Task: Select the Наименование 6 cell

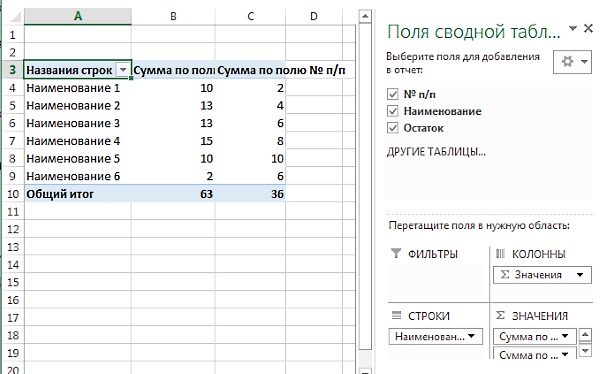Action: point(78,176)
